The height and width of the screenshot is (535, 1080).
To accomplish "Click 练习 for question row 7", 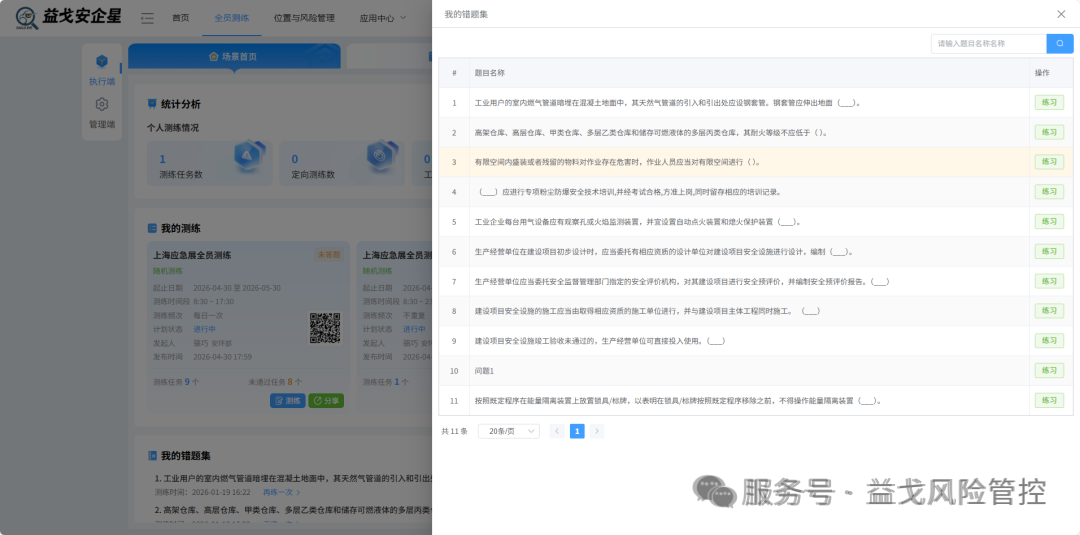I will tap(1049, 281).
